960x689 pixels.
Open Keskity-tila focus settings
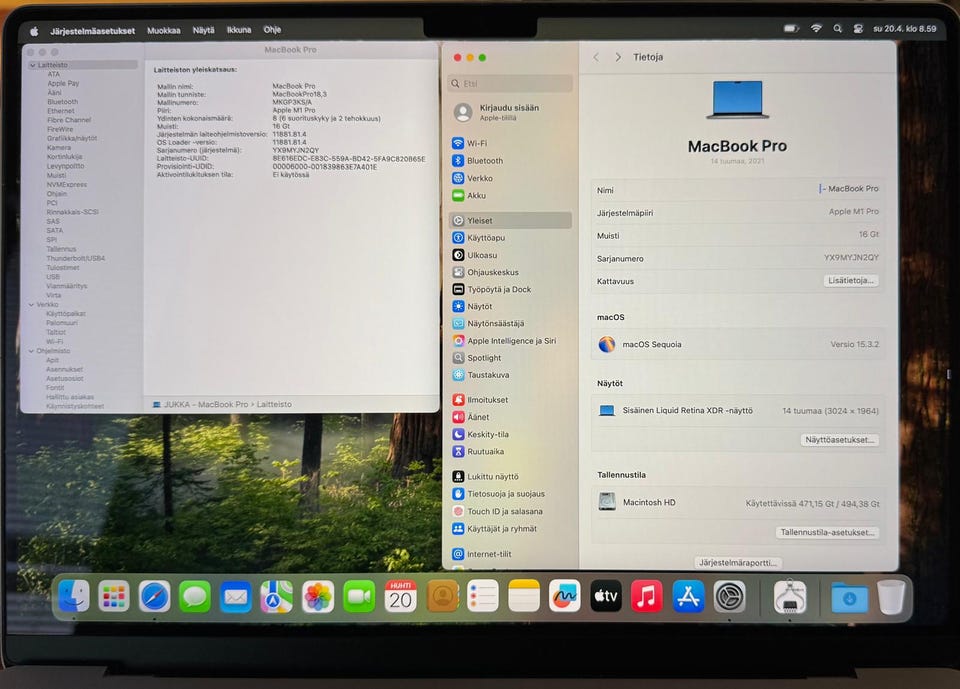tap(510, 434)
